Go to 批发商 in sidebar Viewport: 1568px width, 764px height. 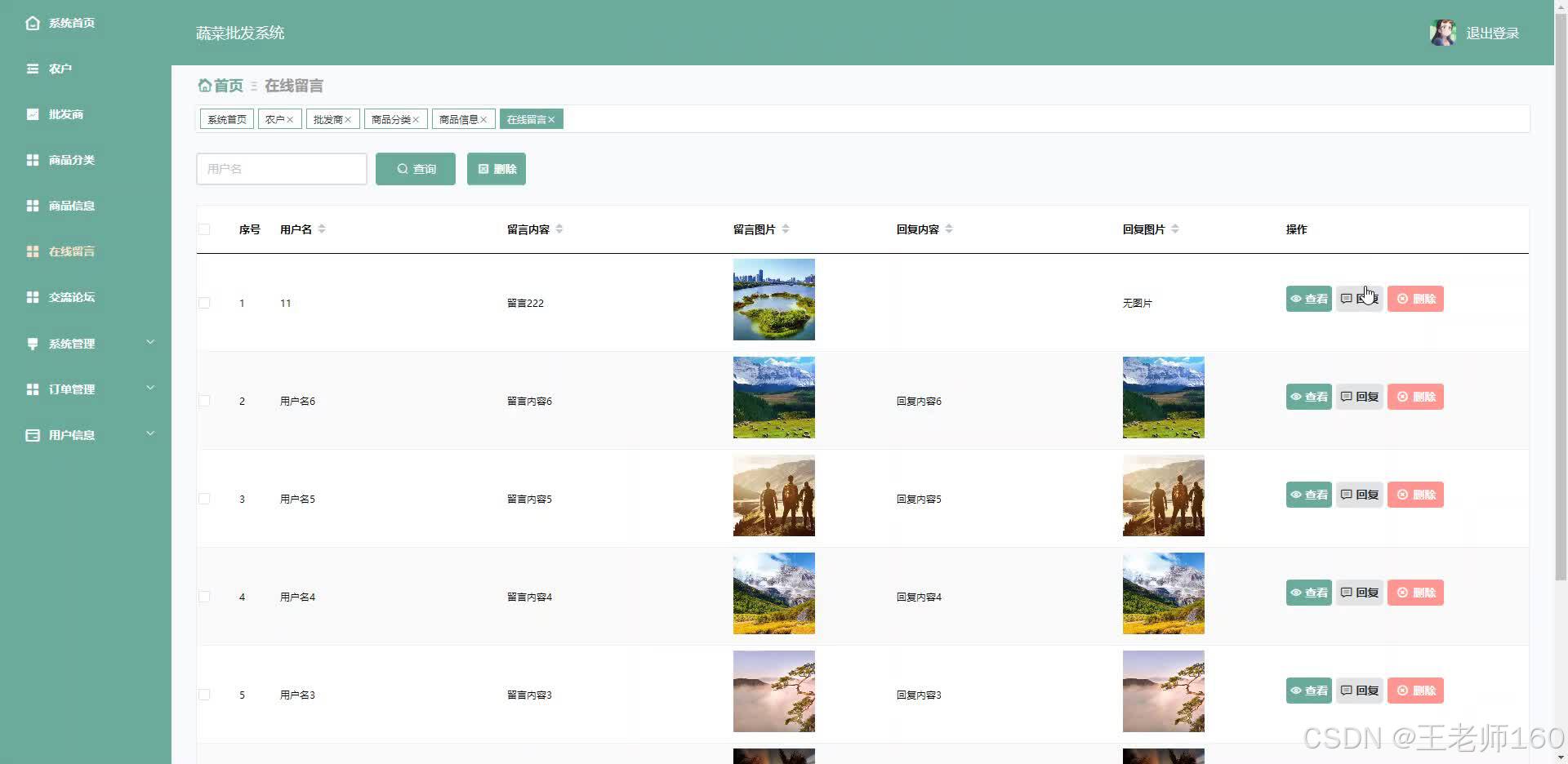pos(65,114)
